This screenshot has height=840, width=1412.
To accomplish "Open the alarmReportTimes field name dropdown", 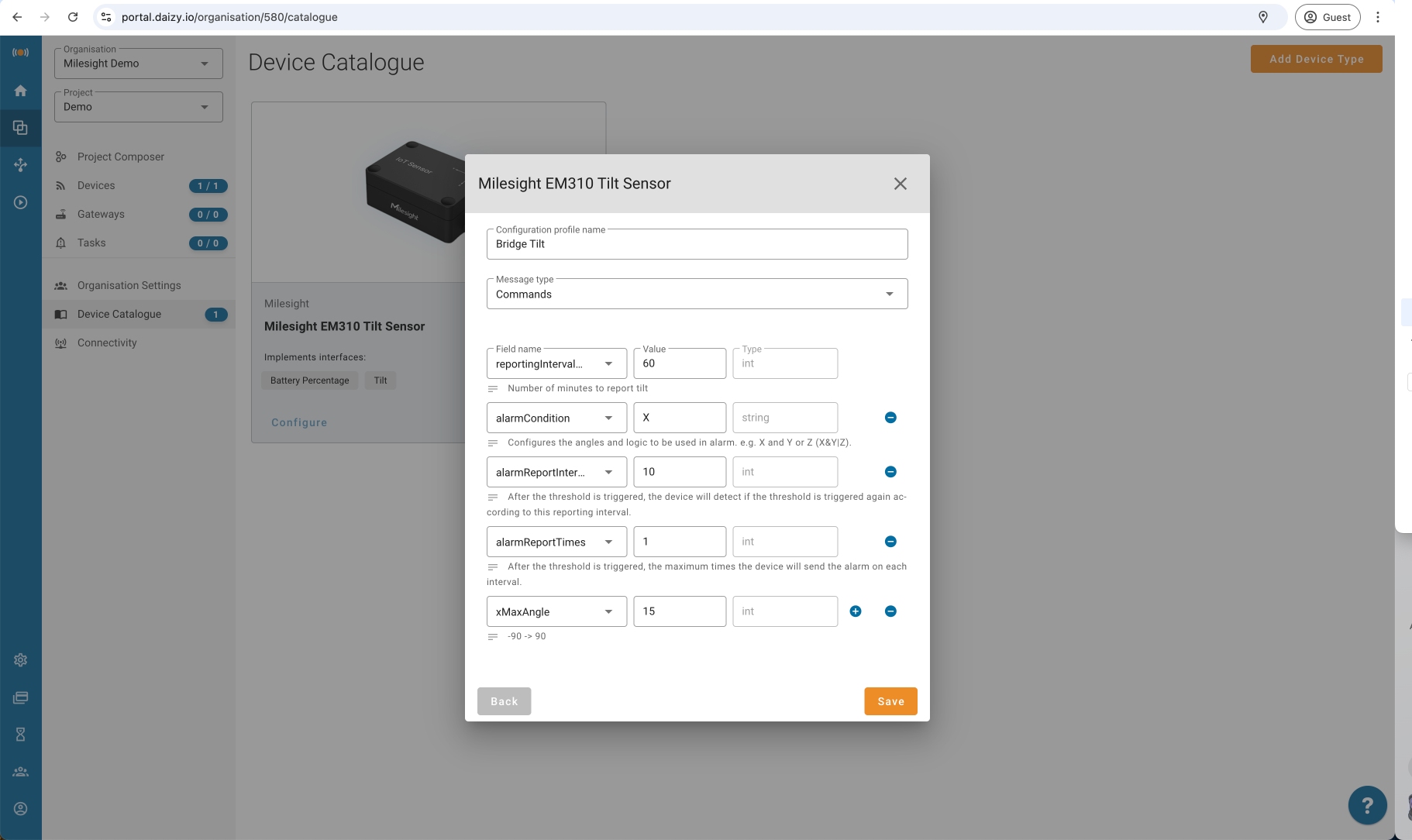I will (x=556, y=542).
